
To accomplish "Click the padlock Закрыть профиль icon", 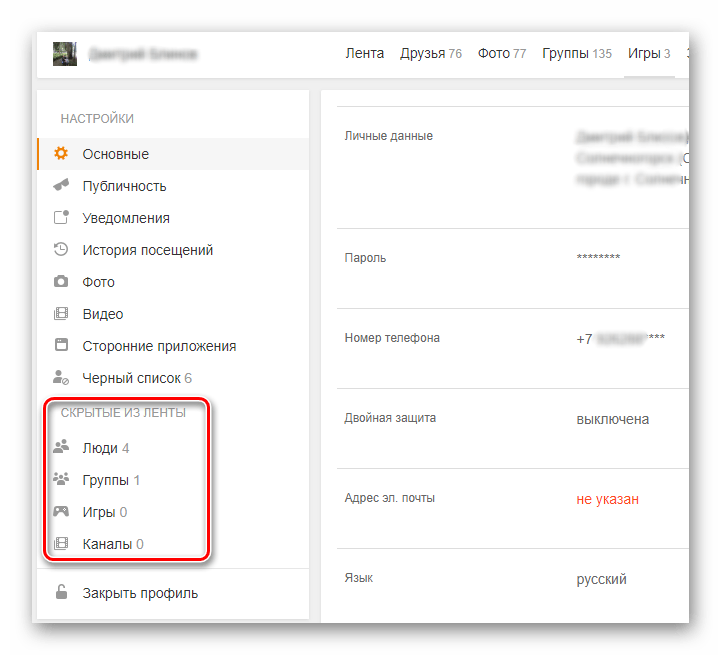I will [x=61, y=592].
